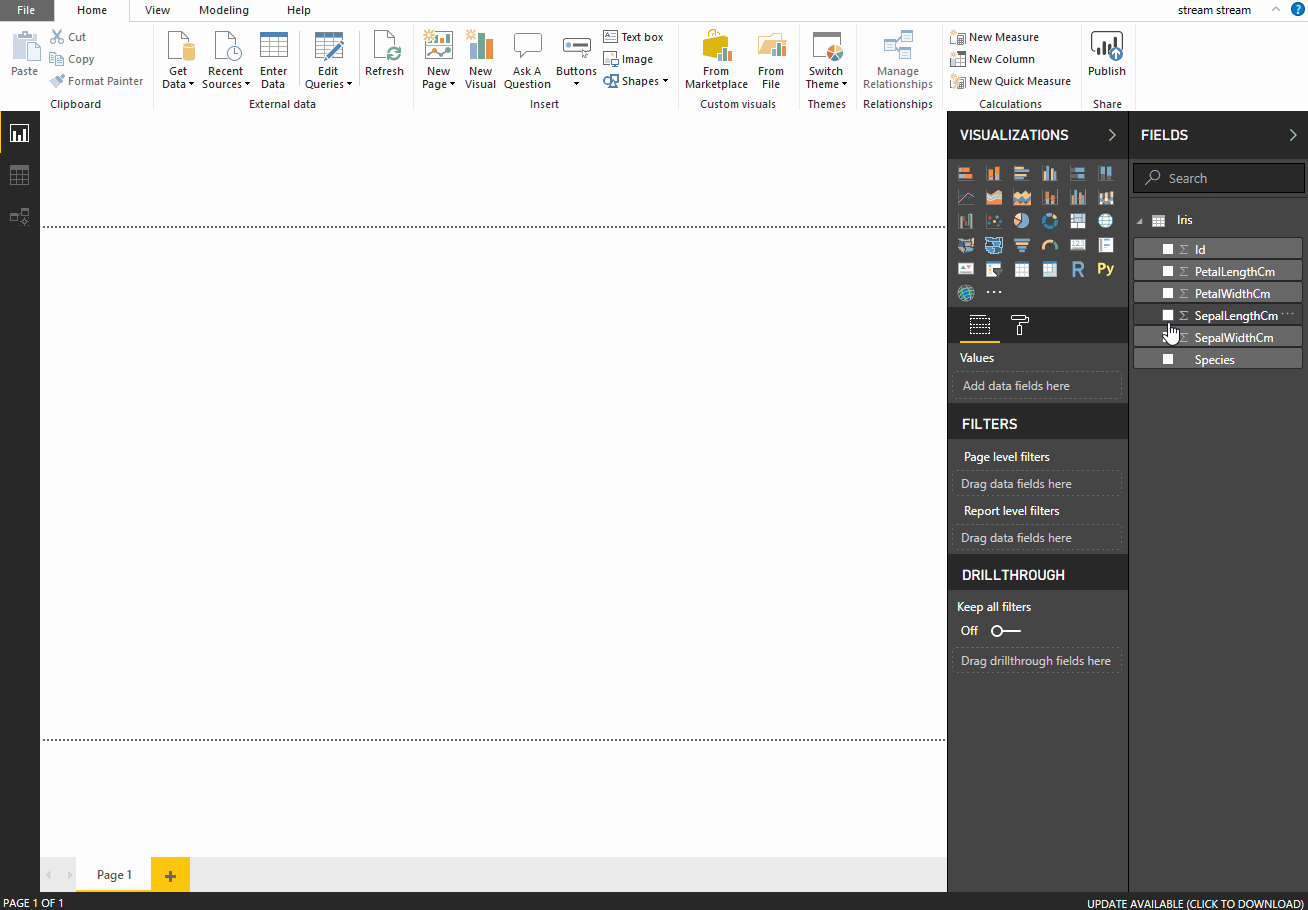Open the Fields well tab icon

click(x=979, y=325)
